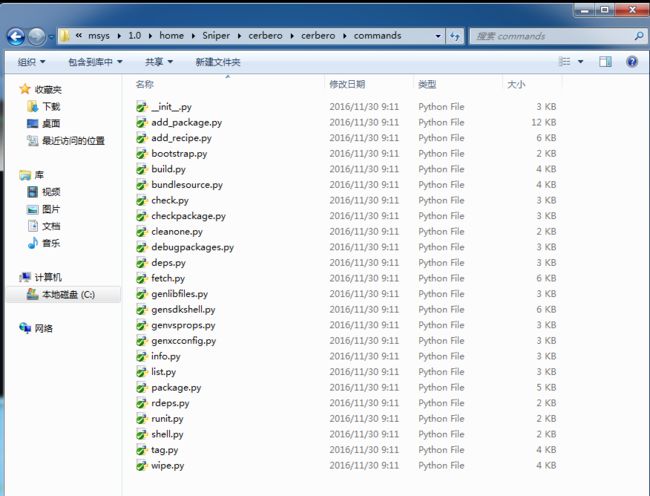The image size is (650, 496).
Task: Select the file name tag.py
Action: click(x=165, y=450)
